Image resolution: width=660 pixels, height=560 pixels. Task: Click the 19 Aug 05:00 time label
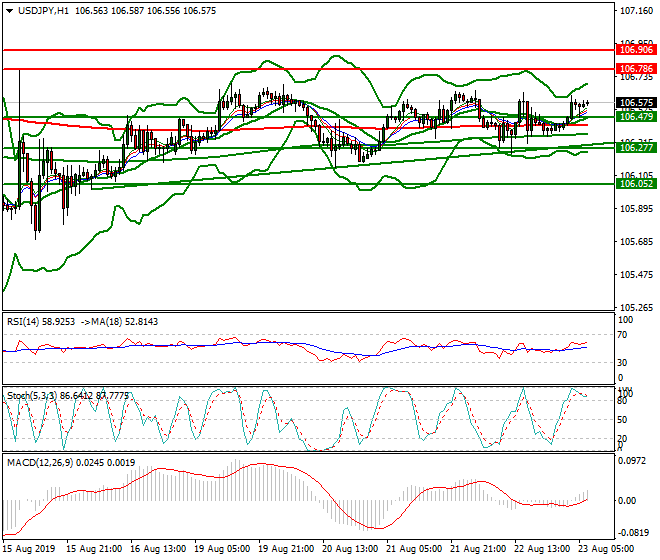coord(222,549)
